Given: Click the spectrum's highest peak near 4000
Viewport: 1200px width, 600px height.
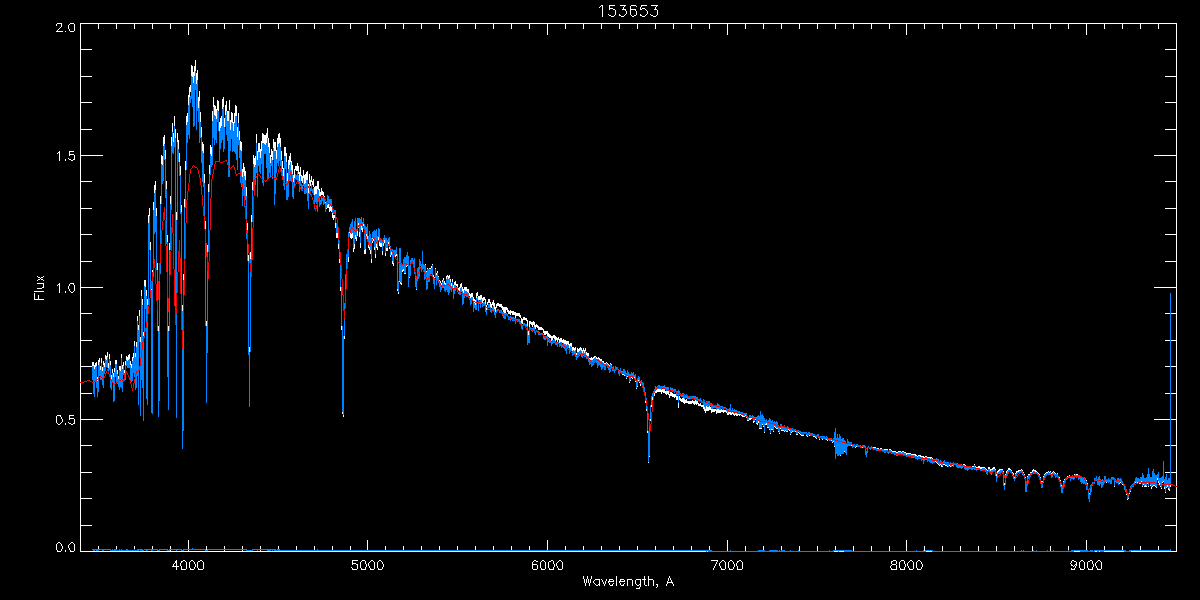Looking at the screenshot, I should (194, 64).
